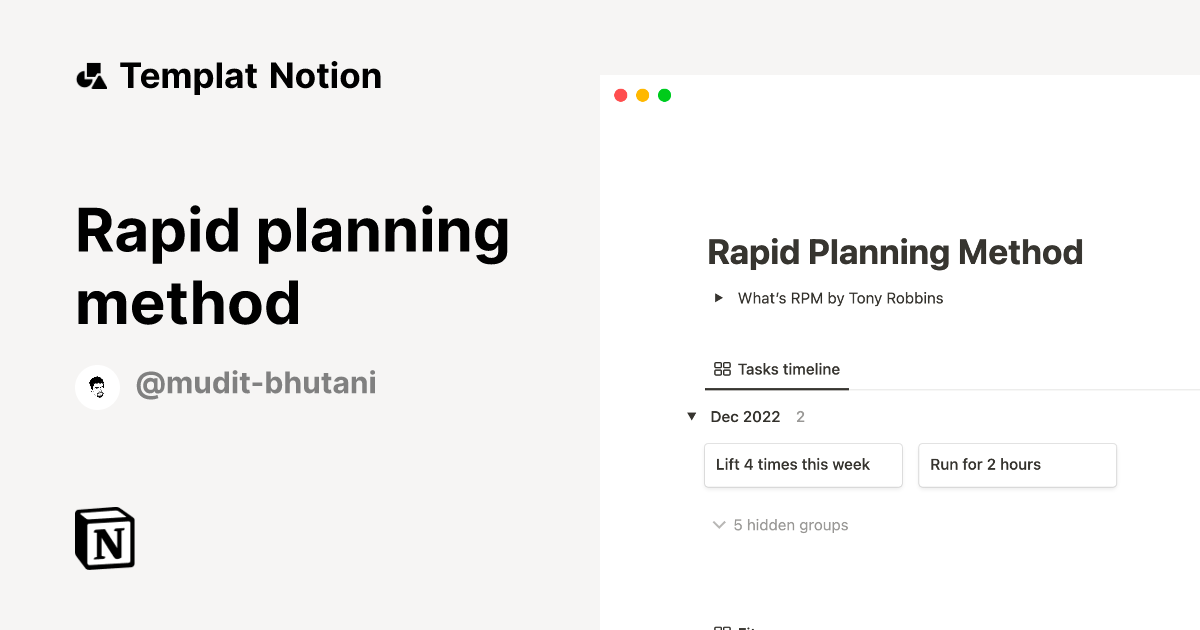Expand the What's RPM by Tony Robbins toggle
The image size is (1200, 630).
(x=717, y=297)
